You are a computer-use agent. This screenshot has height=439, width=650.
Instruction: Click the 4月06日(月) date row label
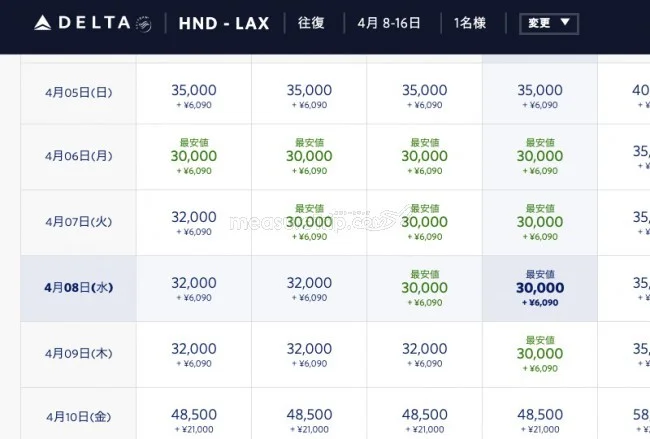pos(78,157)
